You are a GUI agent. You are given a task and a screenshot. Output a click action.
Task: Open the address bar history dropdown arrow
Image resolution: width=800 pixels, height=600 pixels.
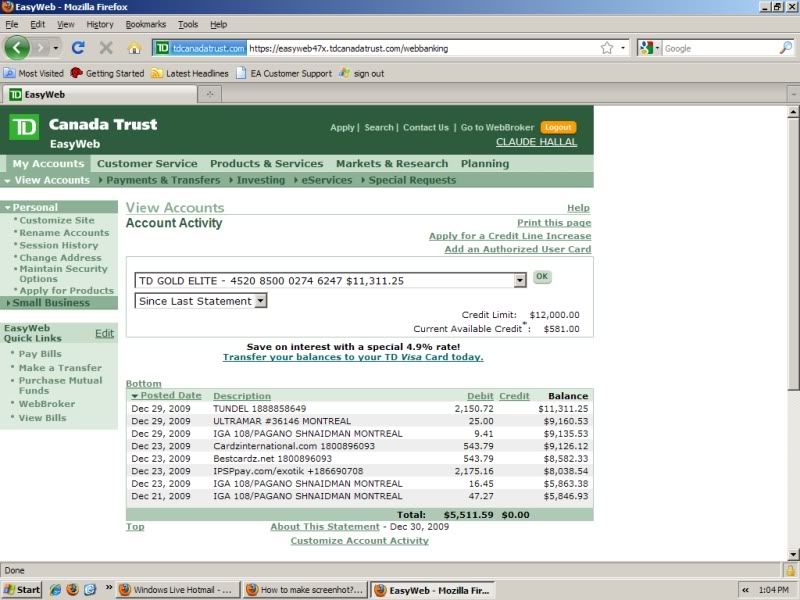point(623,48)
